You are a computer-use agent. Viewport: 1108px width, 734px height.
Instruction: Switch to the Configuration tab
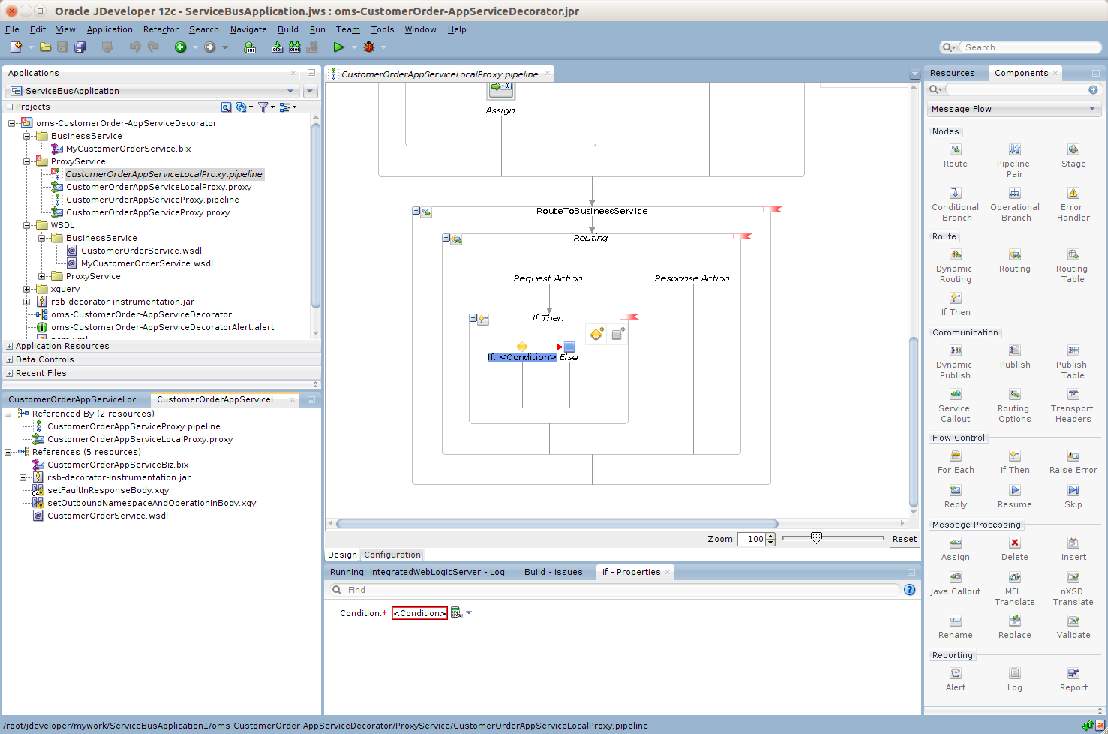(x=392, y=555)
